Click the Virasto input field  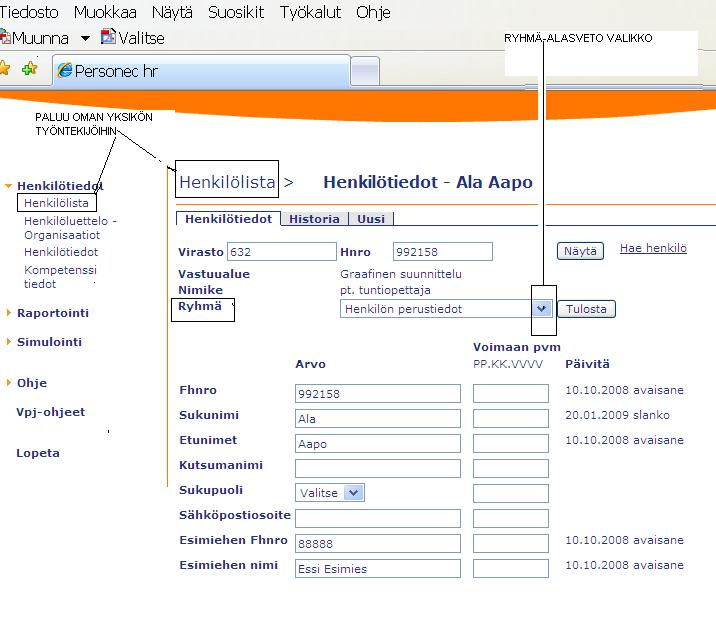282,252
